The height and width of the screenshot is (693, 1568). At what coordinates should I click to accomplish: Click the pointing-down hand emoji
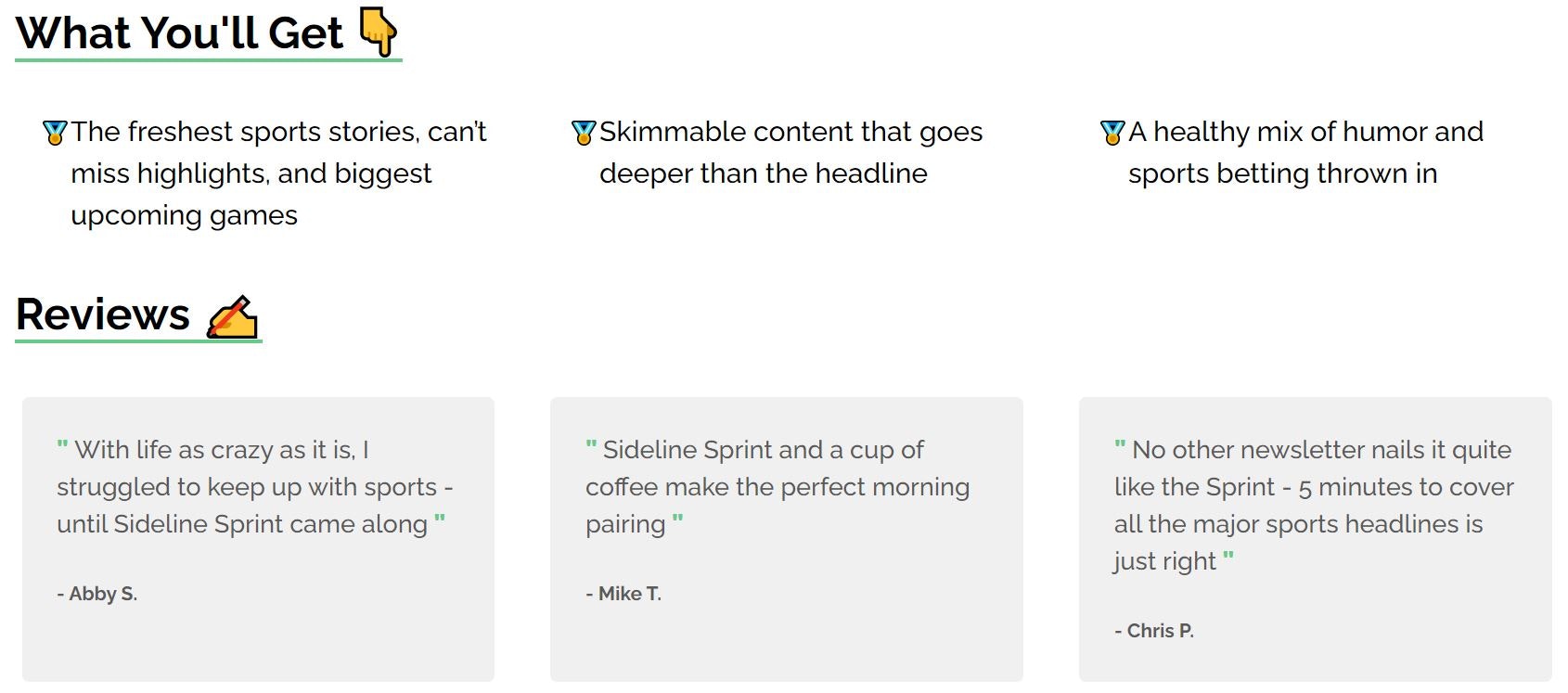click(x=379, y=32)
